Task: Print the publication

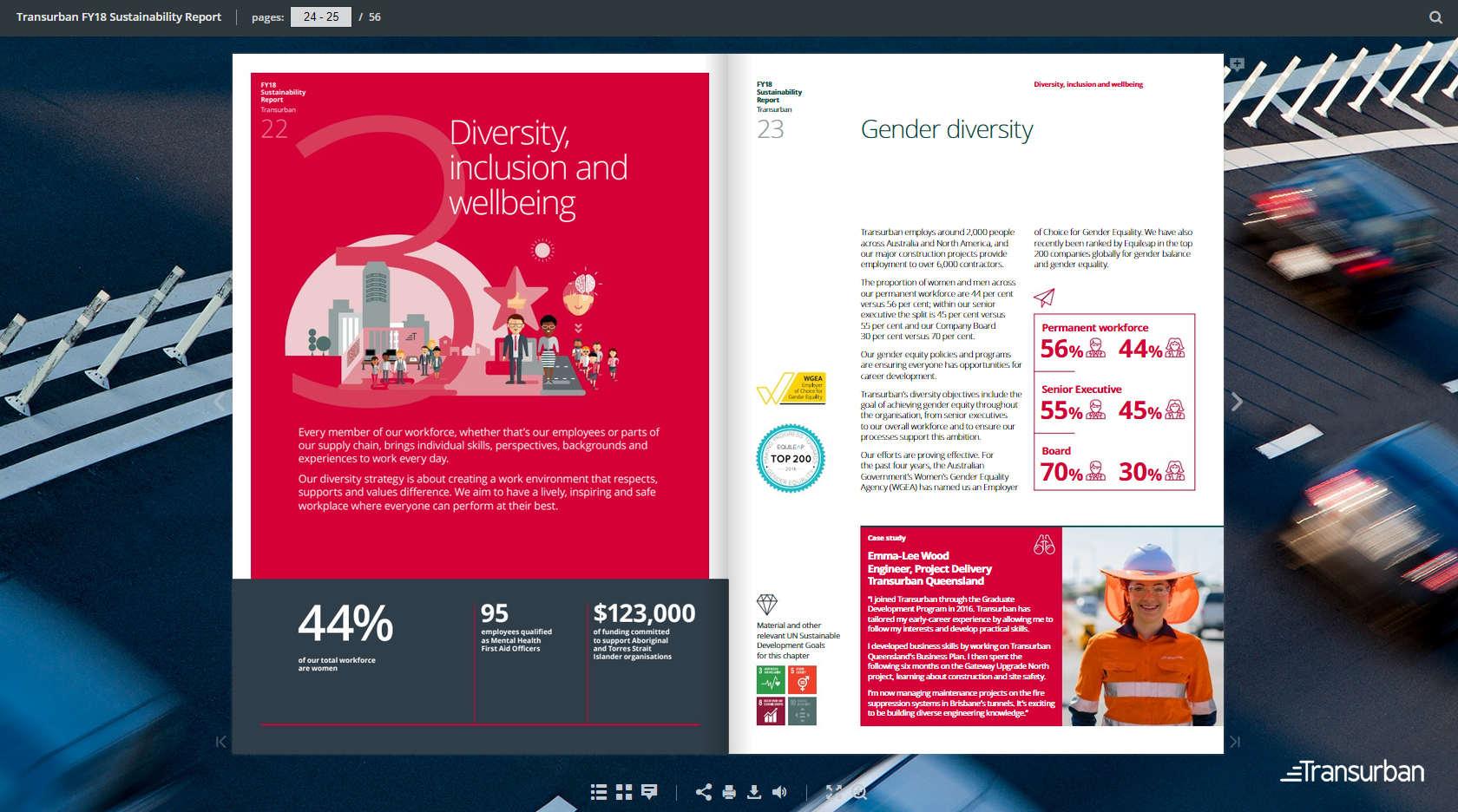Action: (x=729, y=792)
